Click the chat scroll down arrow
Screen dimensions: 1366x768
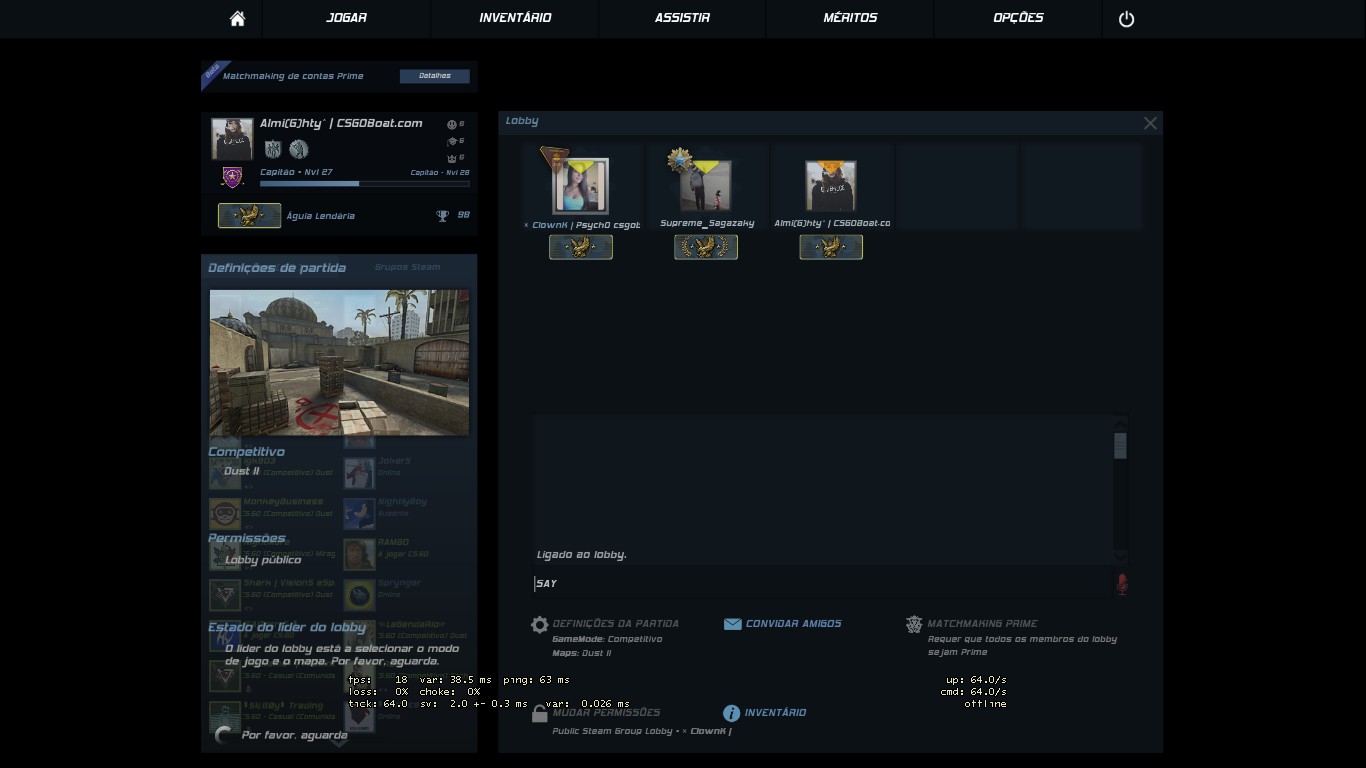click(1120, 555)
